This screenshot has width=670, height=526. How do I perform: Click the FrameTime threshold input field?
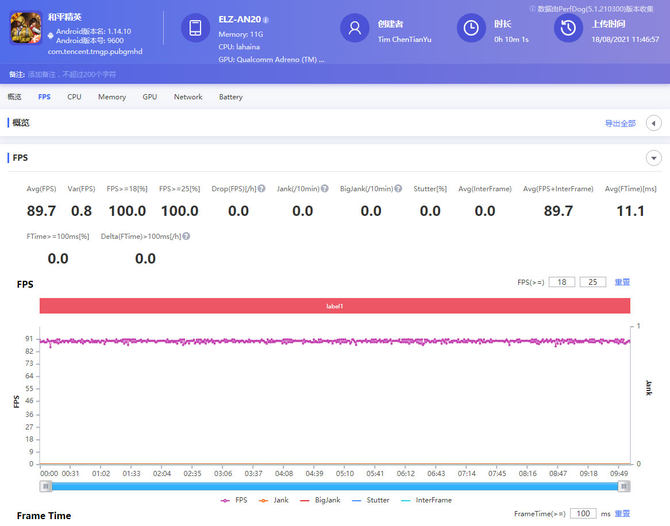click(x=583, y=513)
